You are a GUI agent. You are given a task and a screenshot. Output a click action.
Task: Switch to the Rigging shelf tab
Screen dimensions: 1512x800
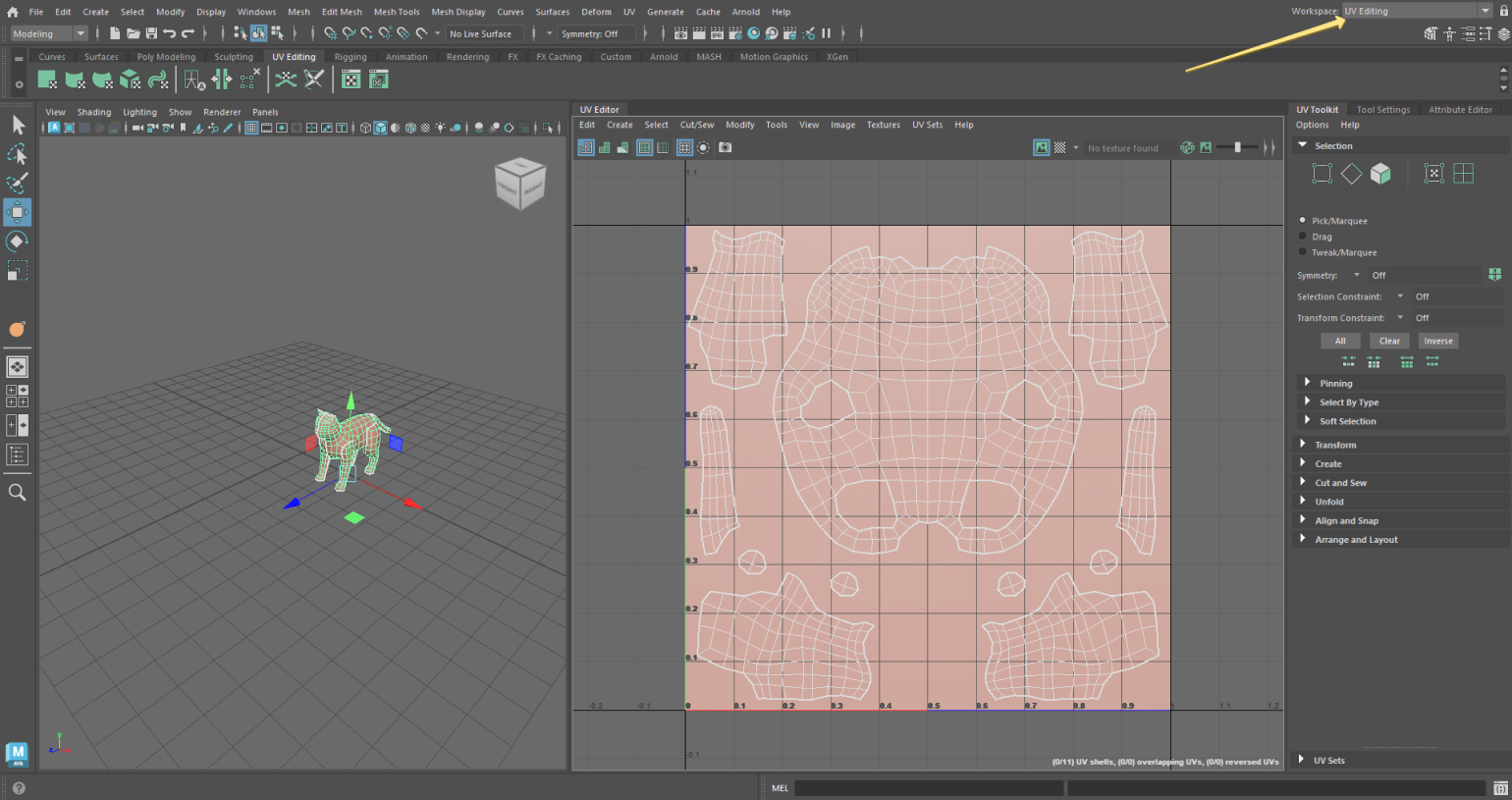350,57
